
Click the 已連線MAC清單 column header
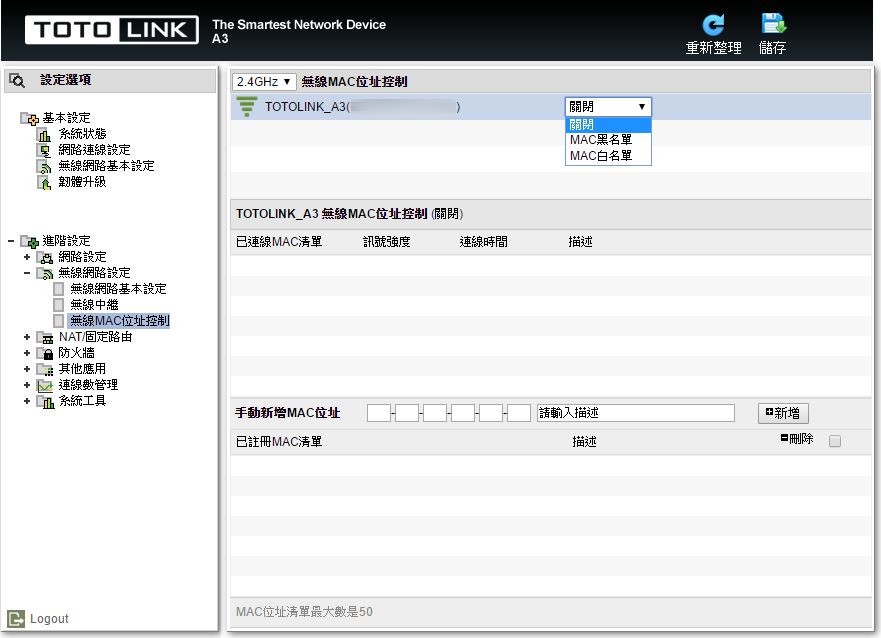[x=279, y=242]
